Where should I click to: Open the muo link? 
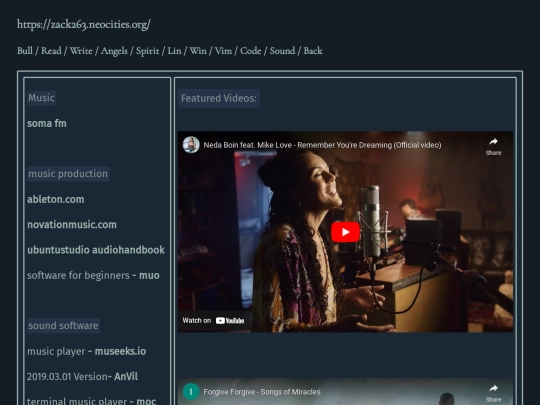tap(149, 276)
